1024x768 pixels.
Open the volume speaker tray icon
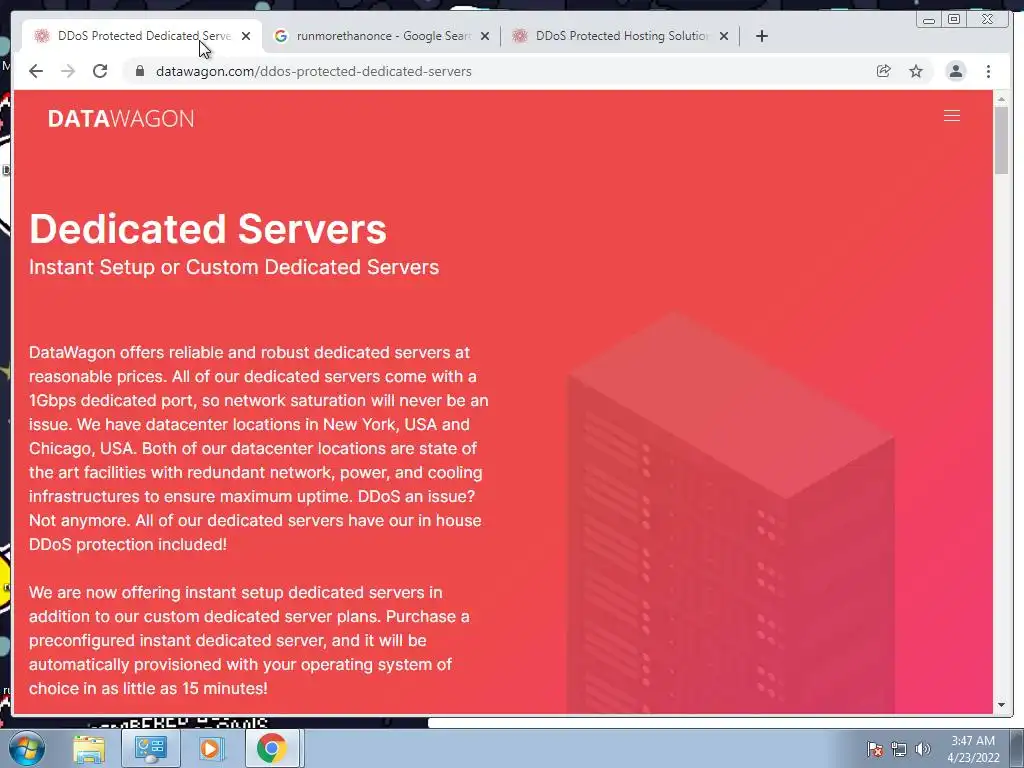click(923, 749)
